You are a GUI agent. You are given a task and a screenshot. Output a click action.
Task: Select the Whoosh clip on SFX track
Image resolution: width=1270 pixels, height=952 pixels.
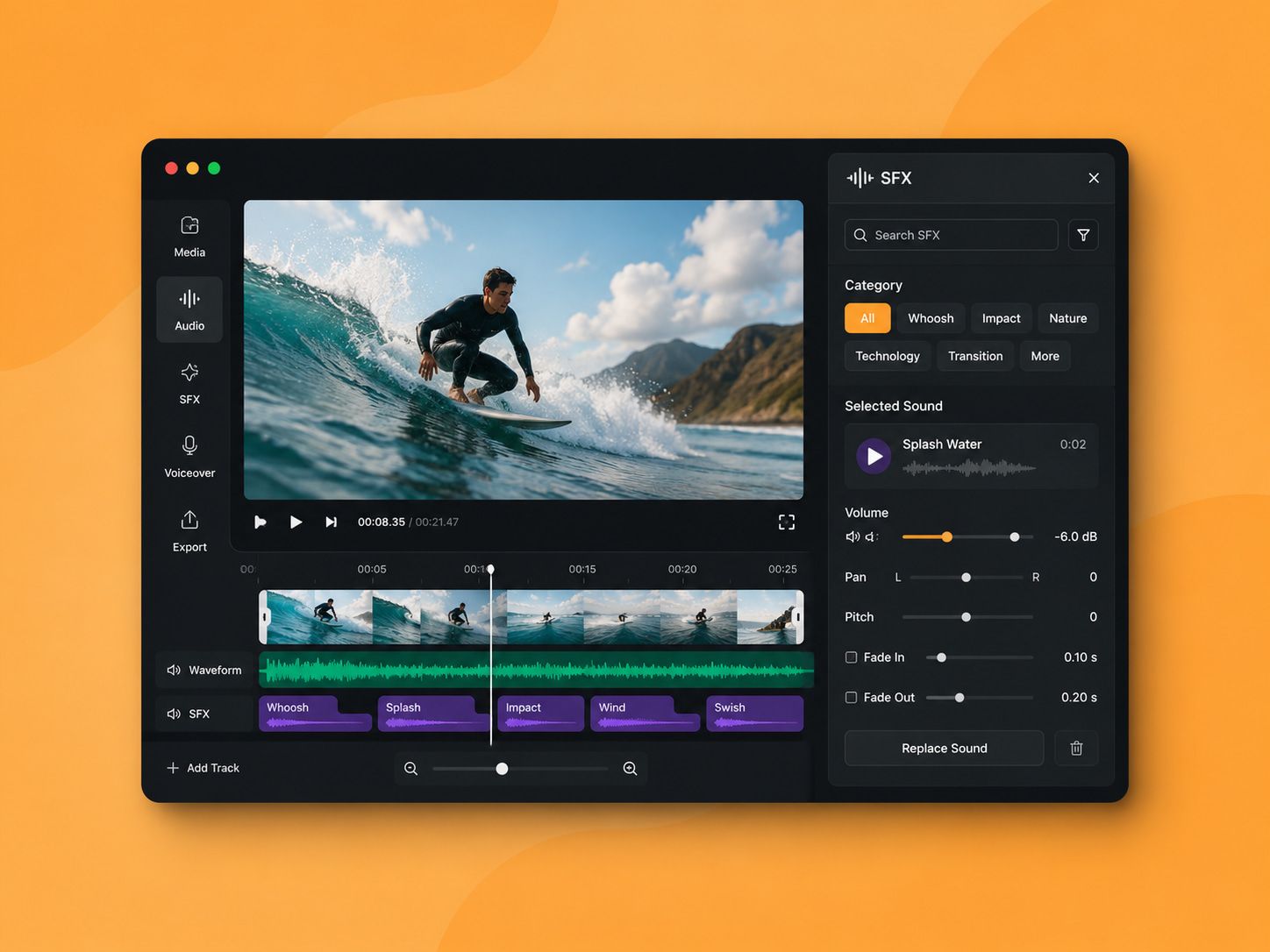pyautogui.click(x=315, y=714)
